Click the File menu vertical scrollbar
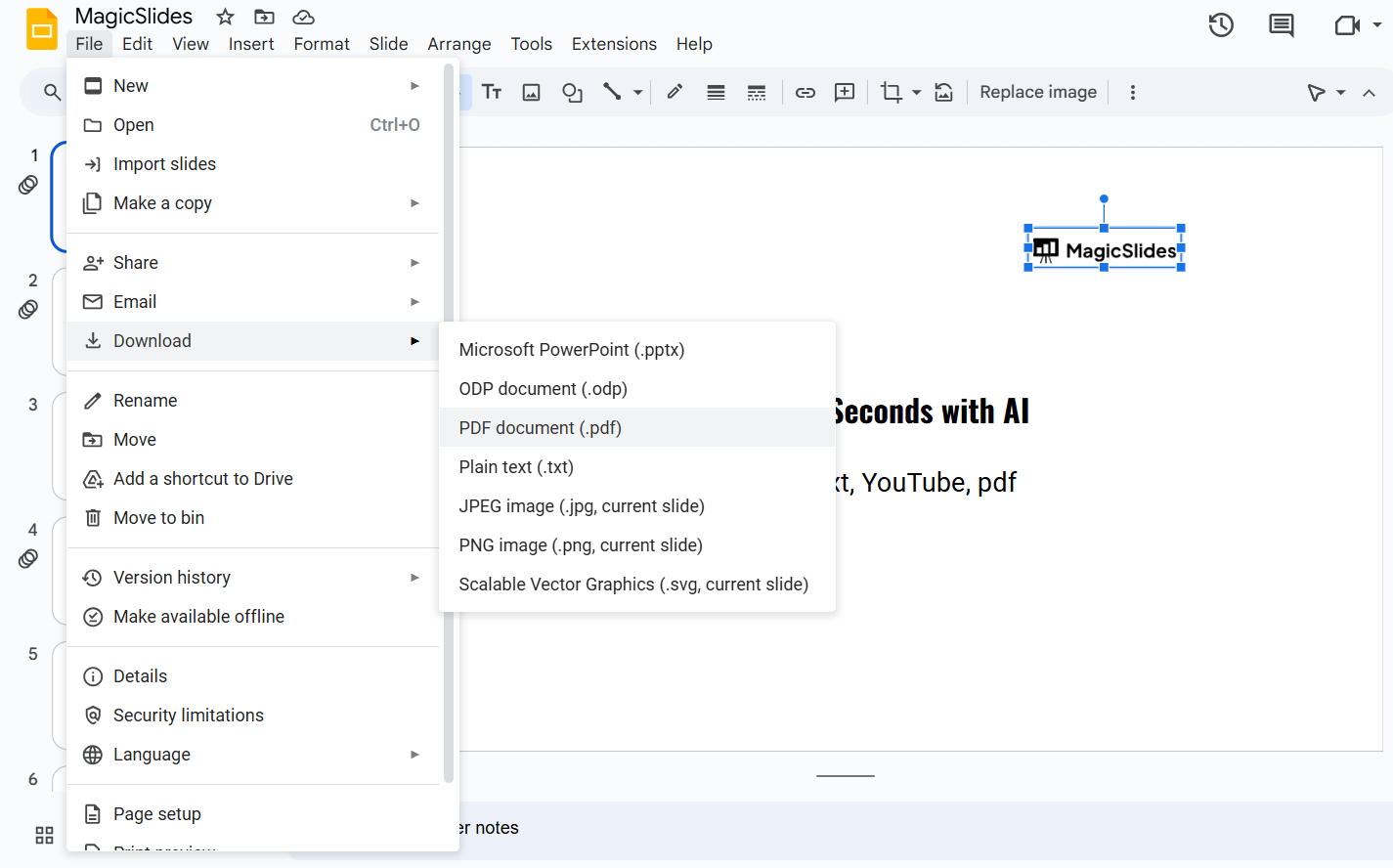Image resolution: width=1393 pixels, height=868 pixels. (449, 420)
